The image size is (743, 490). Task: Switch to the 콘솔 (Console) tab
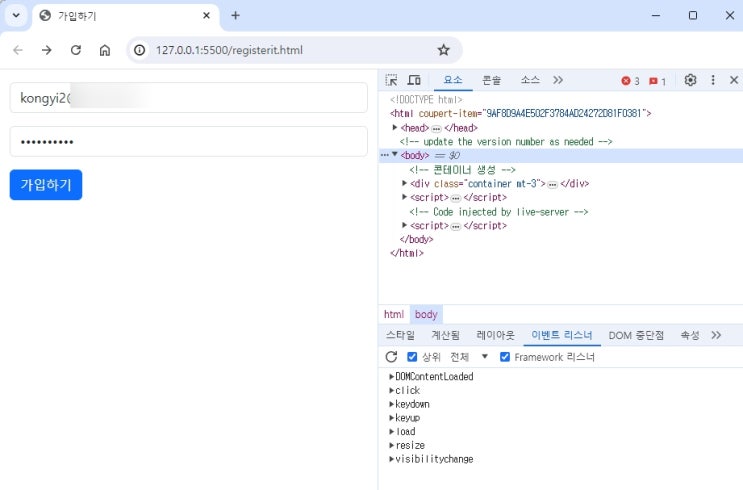click(x=491, y=80)
